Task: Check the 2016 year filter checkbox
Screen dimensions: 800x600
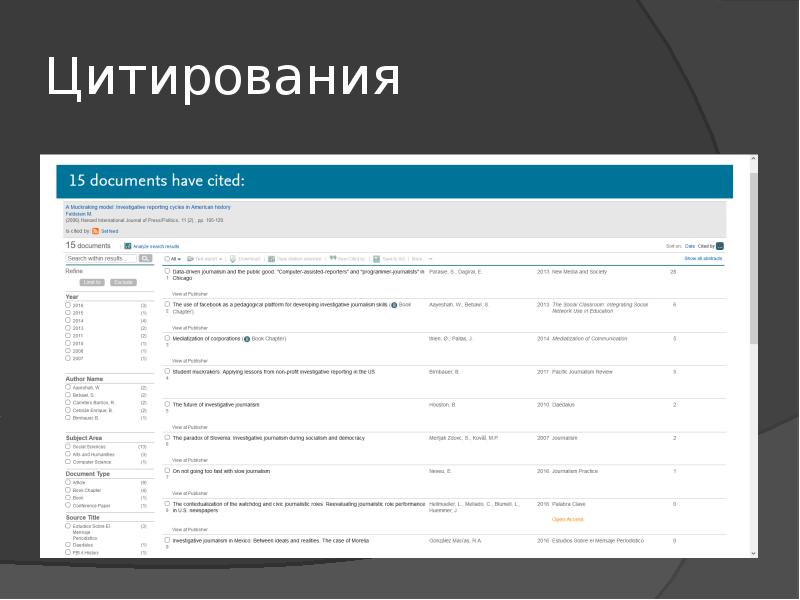Action: point(68,305)
